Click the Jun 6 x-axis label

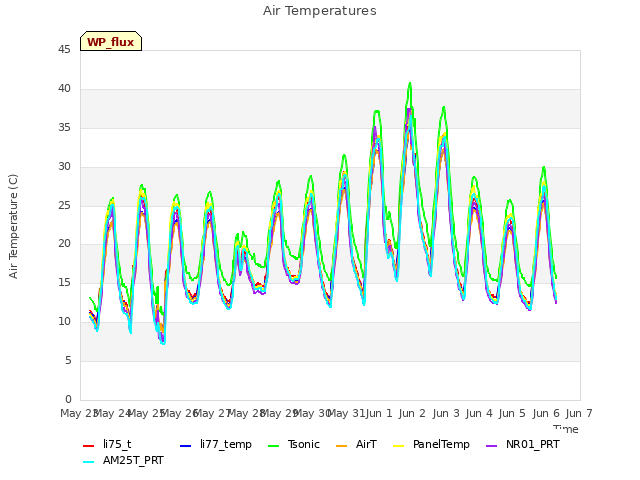546,413
